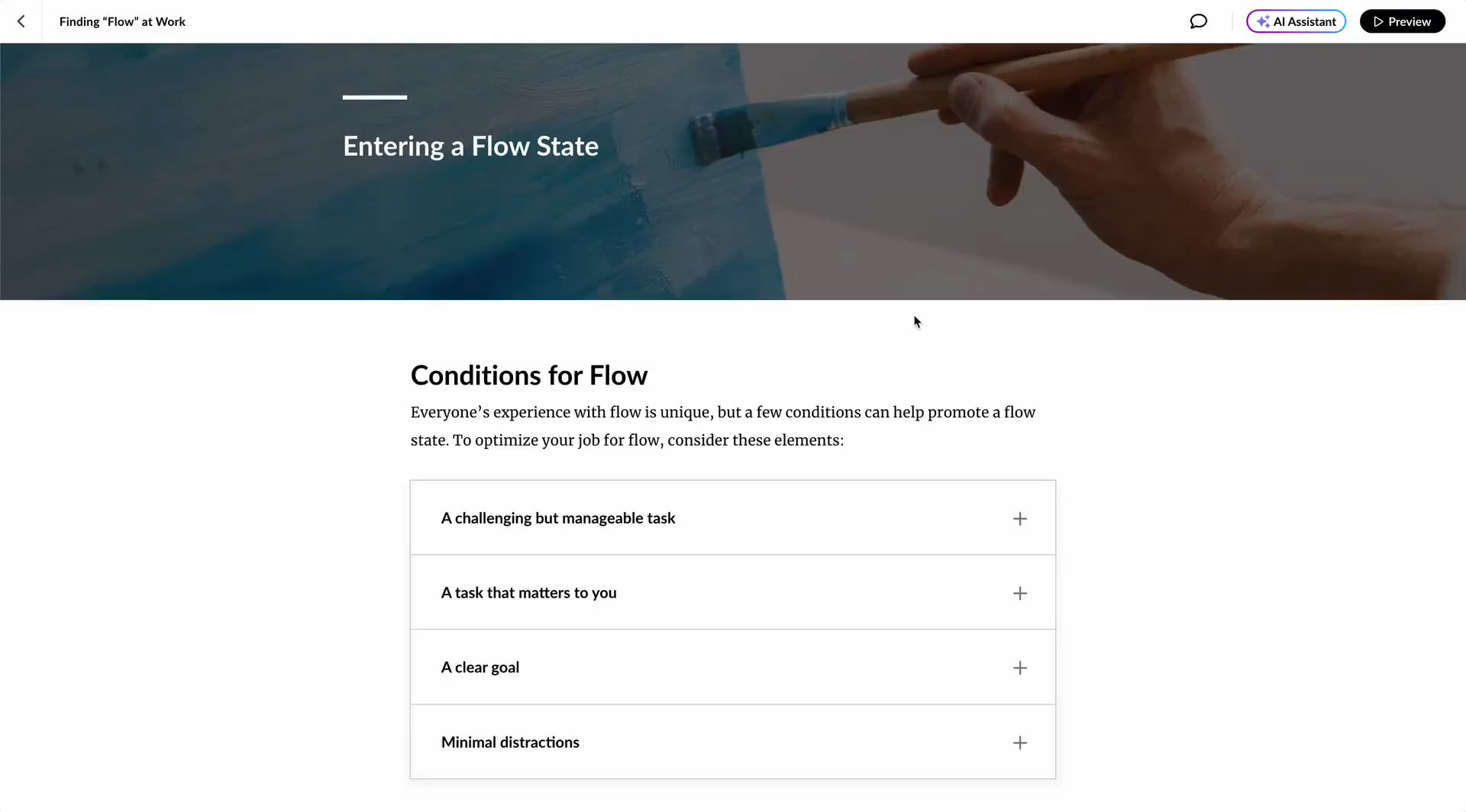Click the play triangle icon in Preview

(1378, 21)
